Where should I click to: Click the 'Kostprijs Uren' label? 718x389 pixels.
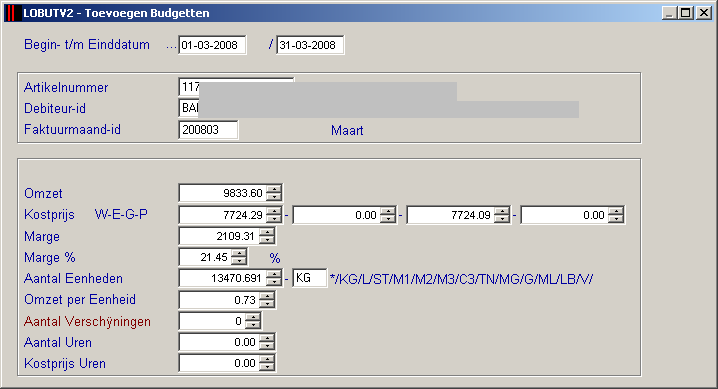pos(65,363)
